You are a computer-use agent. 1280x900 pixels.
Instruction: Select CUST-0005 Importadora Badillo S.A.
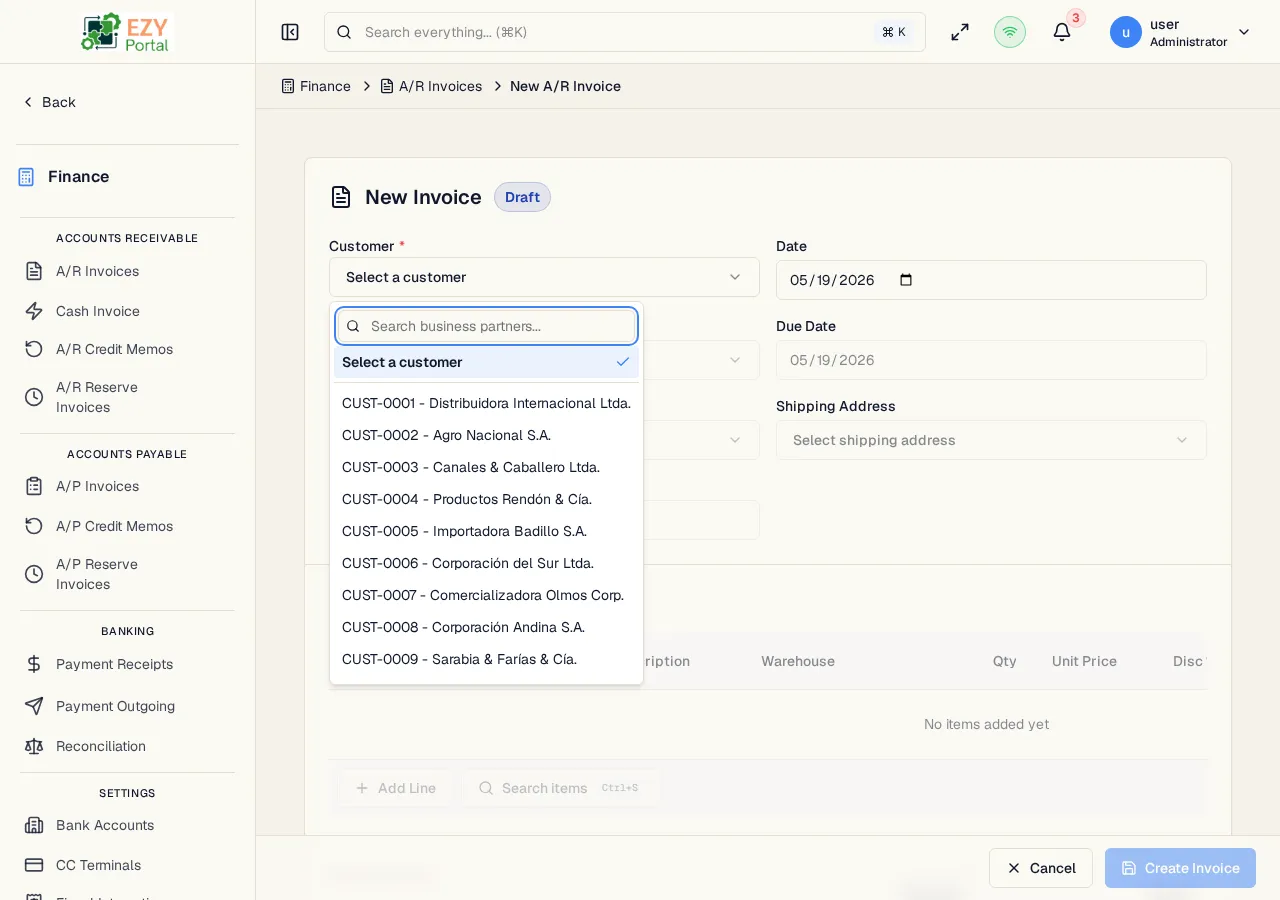click(486, 531)
